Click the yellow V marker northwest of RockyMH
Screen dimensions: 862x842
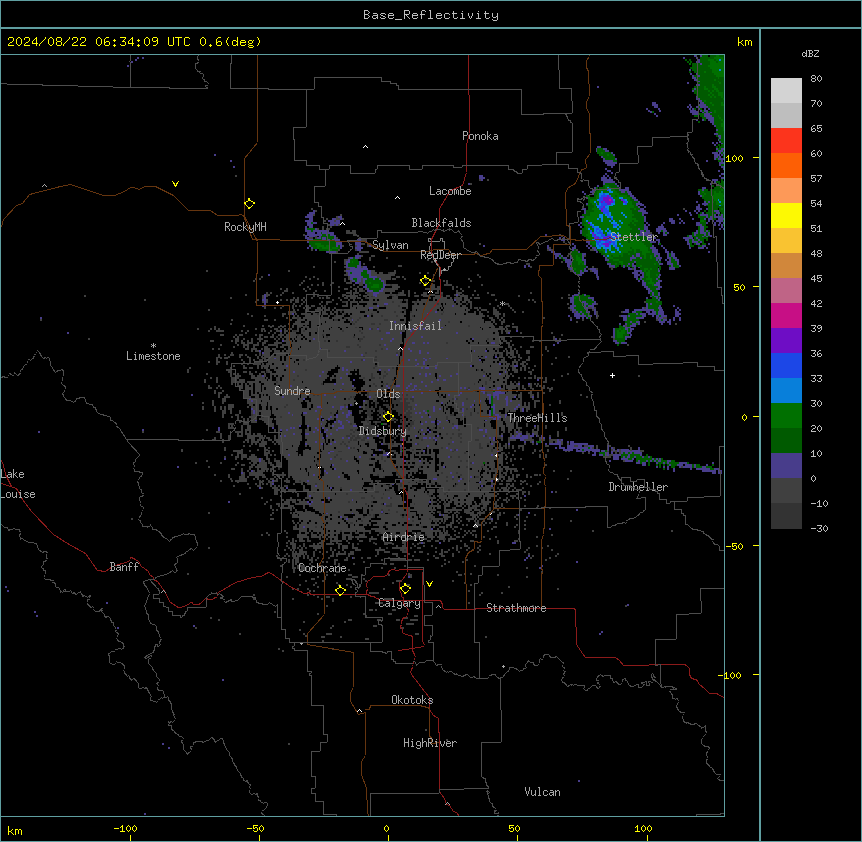[x=175, y=184]
